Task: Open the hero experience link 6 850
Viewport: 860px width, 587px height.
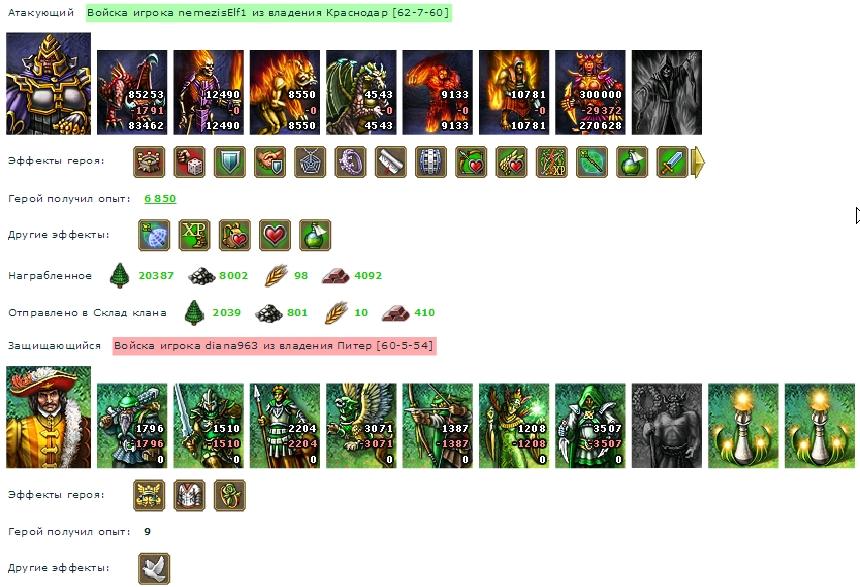Action: tap(160, 199)
